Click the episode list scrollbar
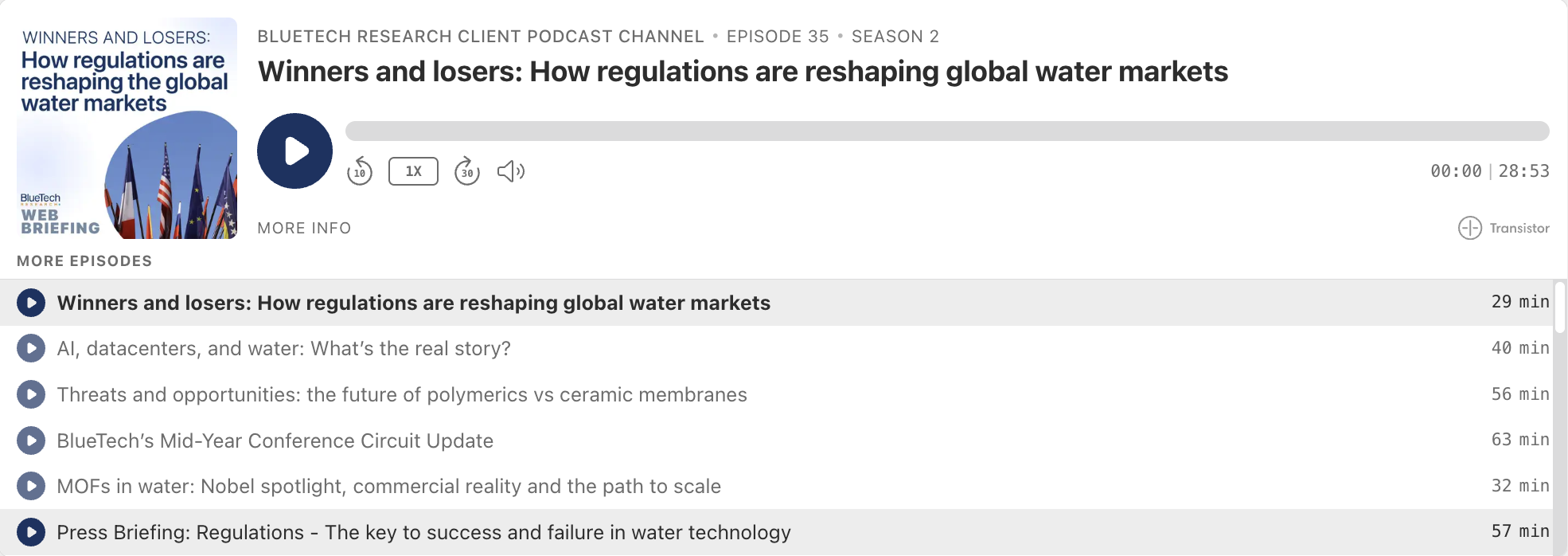 (x=1560, y=307)
